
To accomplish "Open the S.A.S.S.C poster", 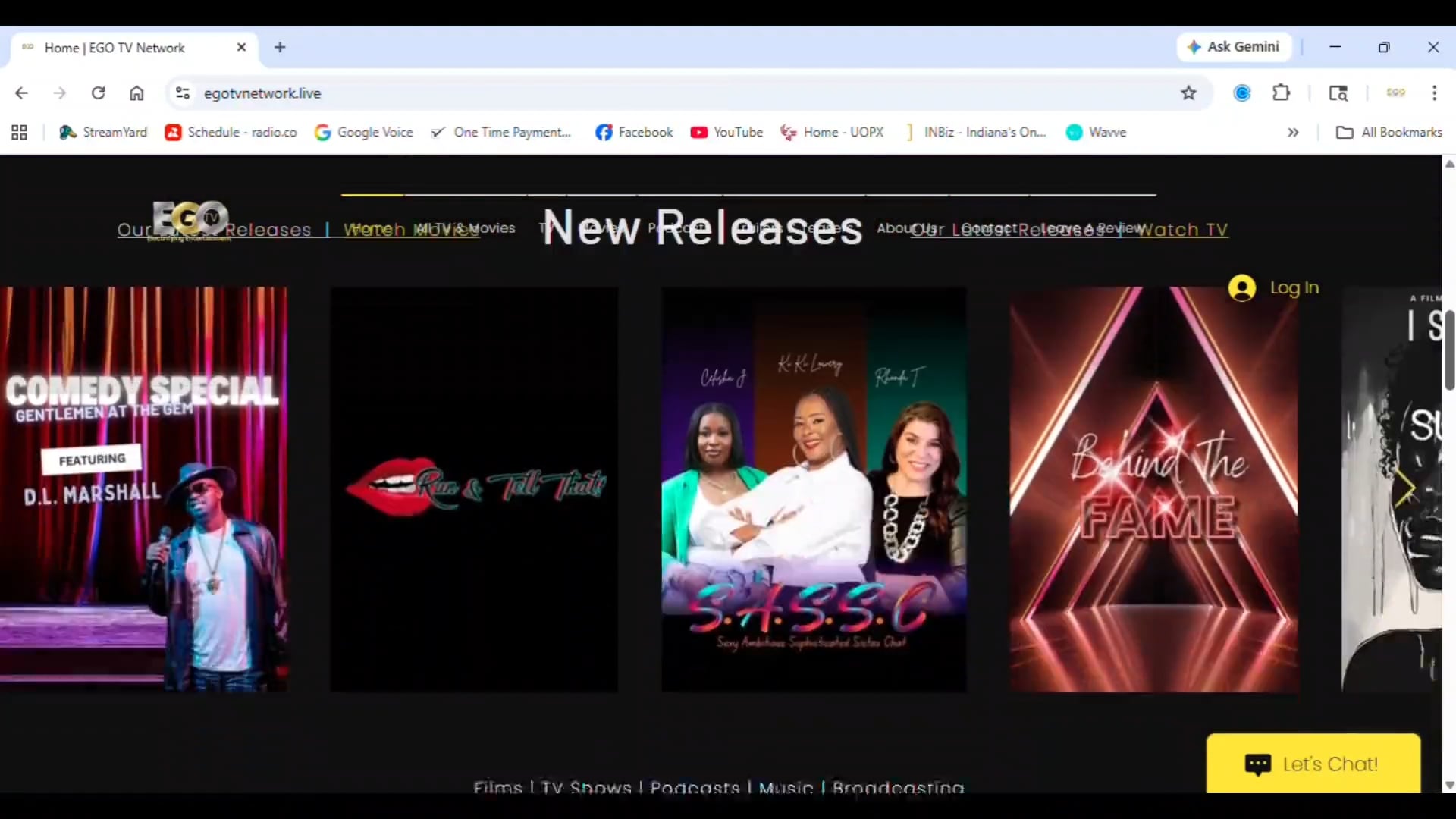I will click(x=814, y=489).
